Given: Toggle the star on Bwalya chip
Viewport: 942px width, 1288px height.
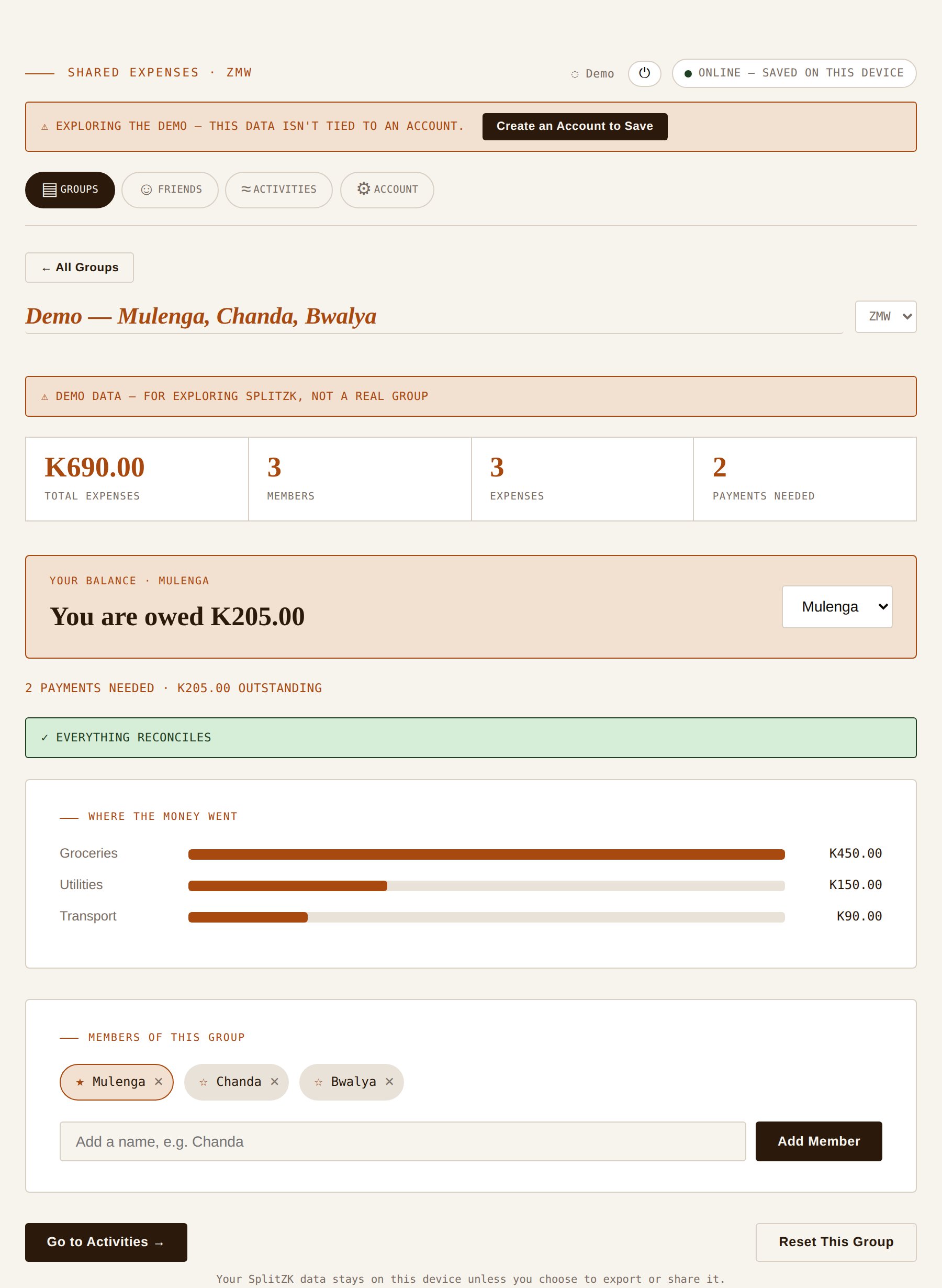Looking at the screenshot, I should click(319, 1082).
